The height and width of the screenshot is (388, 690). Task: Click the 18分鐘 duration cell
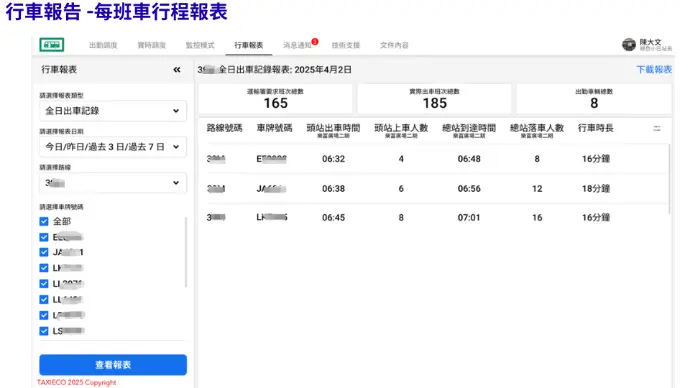(595, 189)
